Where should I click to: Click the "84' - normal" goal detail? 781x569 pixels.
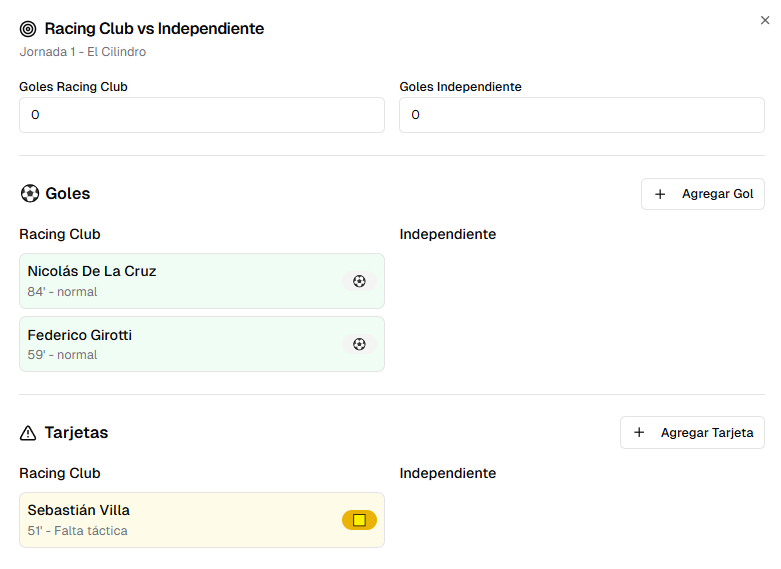[x=62, y=292]
